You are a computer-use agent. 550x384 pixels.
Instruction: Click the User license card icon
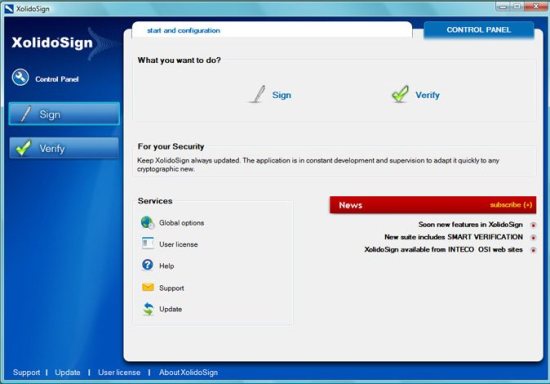148,243
